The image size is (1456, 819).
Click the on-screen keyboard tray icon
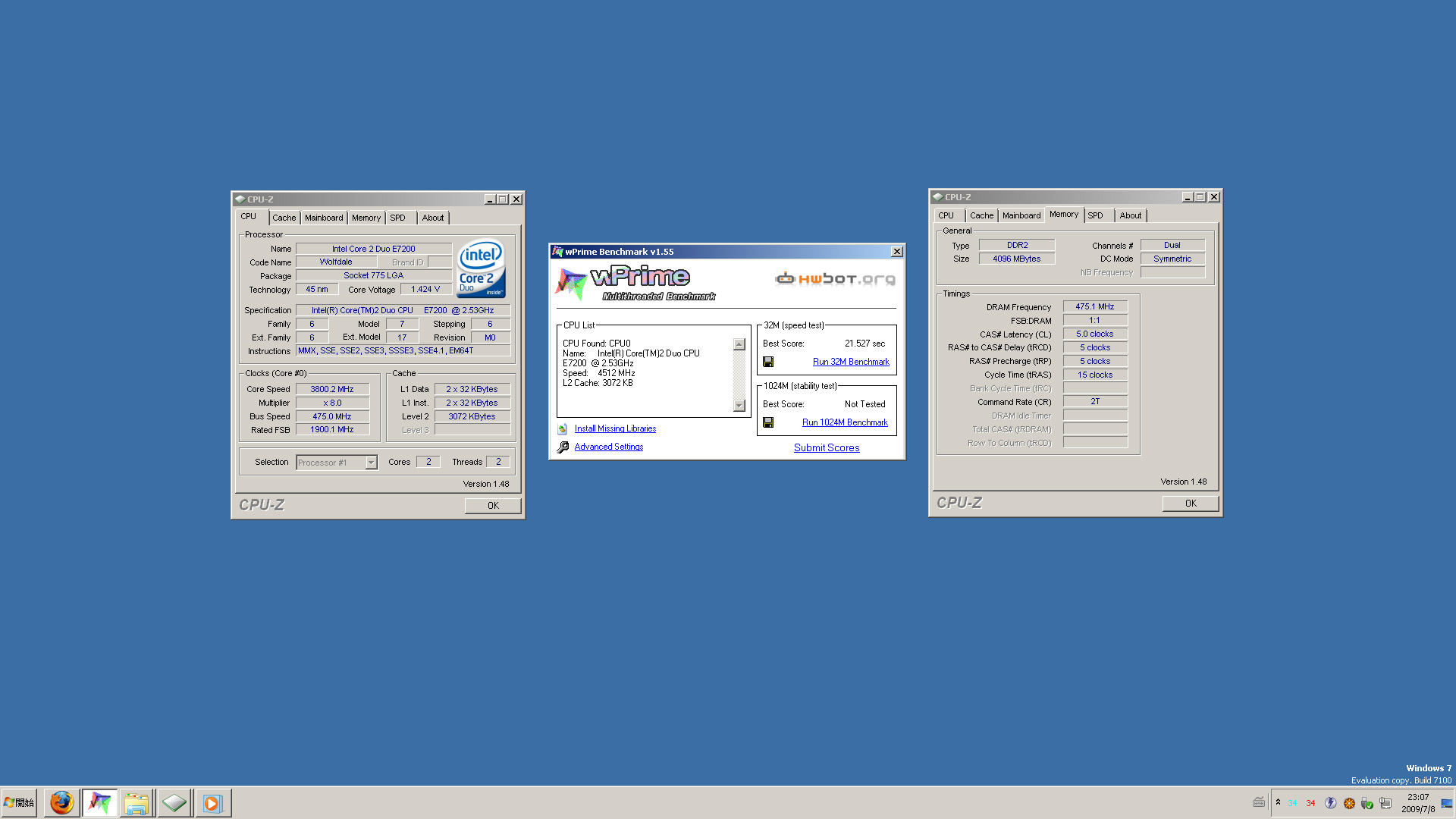(x=1259, y=802)
